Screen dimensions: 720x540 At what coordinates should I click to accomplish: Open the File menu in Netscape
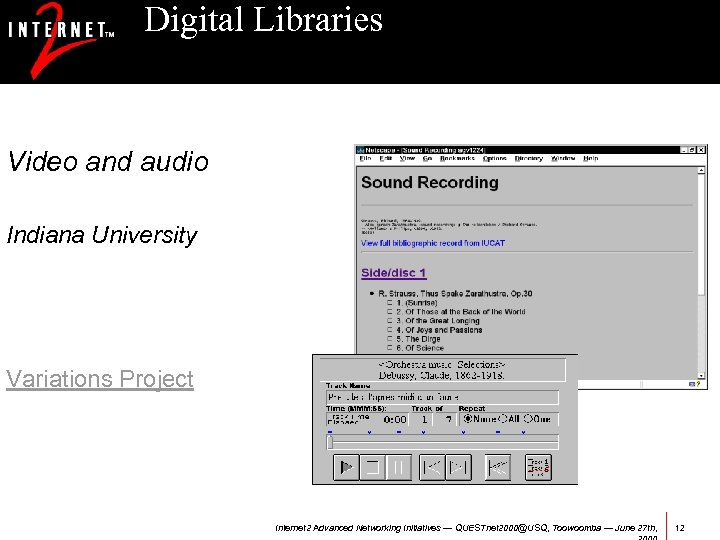click(x=366, y=158)
